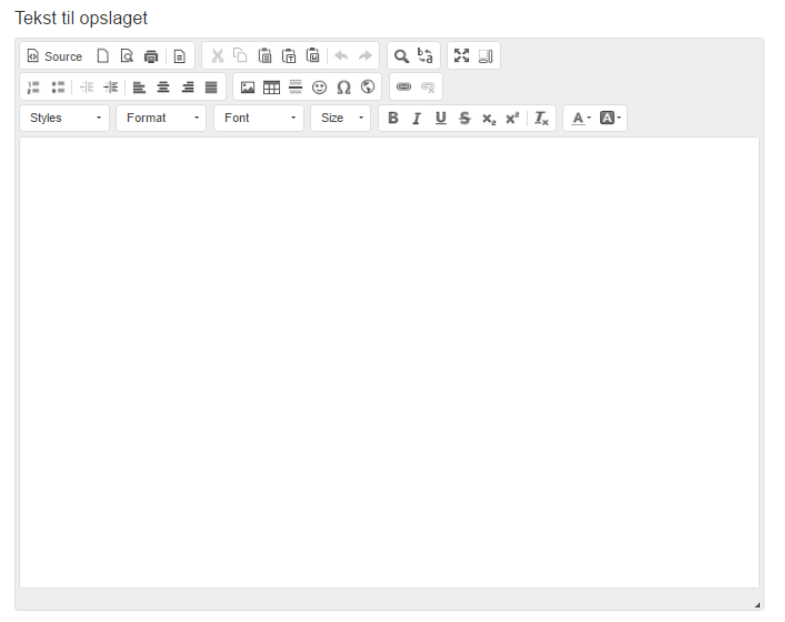Open the background color picker

click(610, 118)
